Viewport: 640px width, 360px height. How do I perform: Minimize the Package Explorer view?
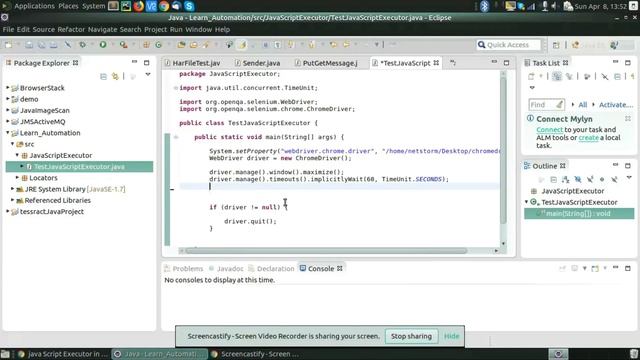(x=134, y=62)
